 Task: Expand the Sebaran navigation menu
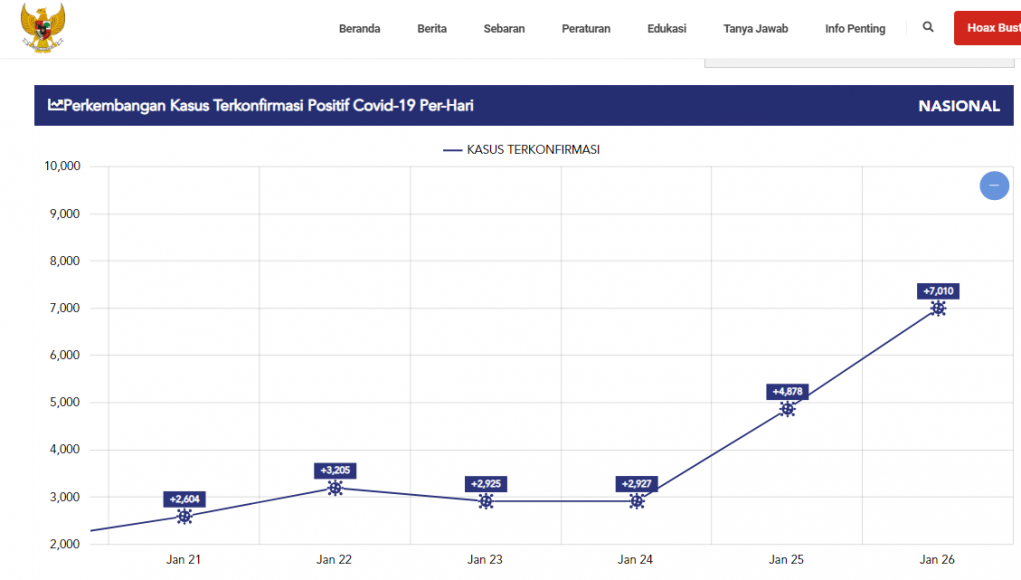[x=504, y=29]
